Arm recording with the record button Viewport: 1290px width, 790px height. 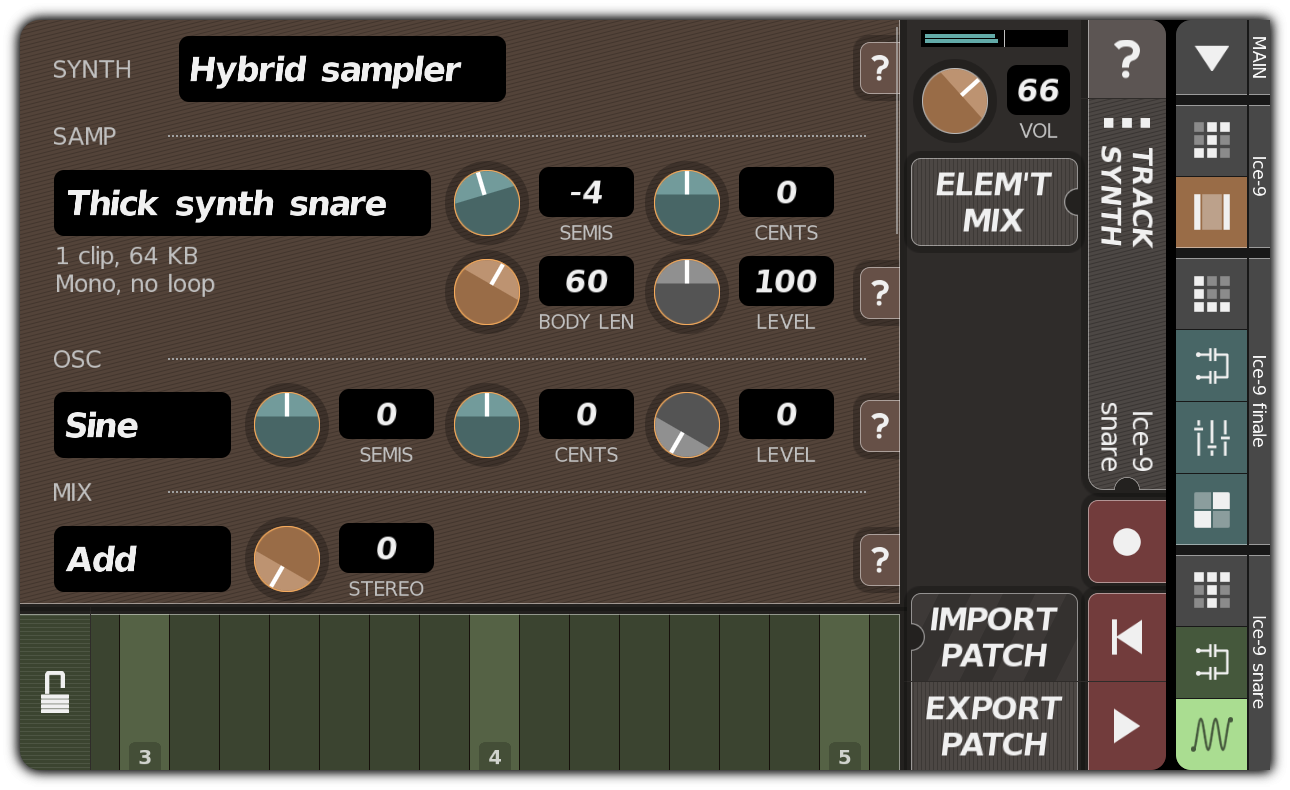(1127, 541)
